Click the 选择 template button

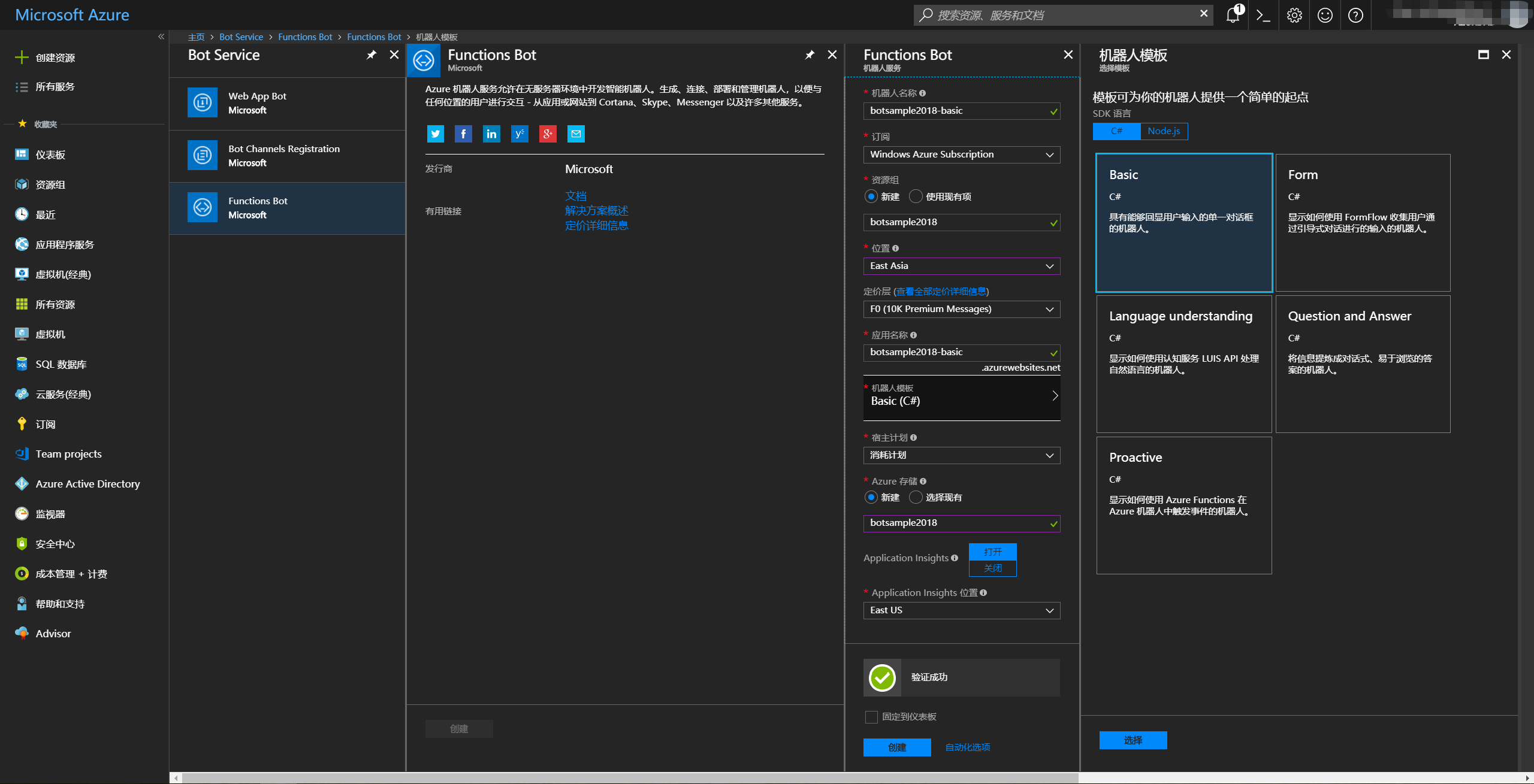point(1133,740)
